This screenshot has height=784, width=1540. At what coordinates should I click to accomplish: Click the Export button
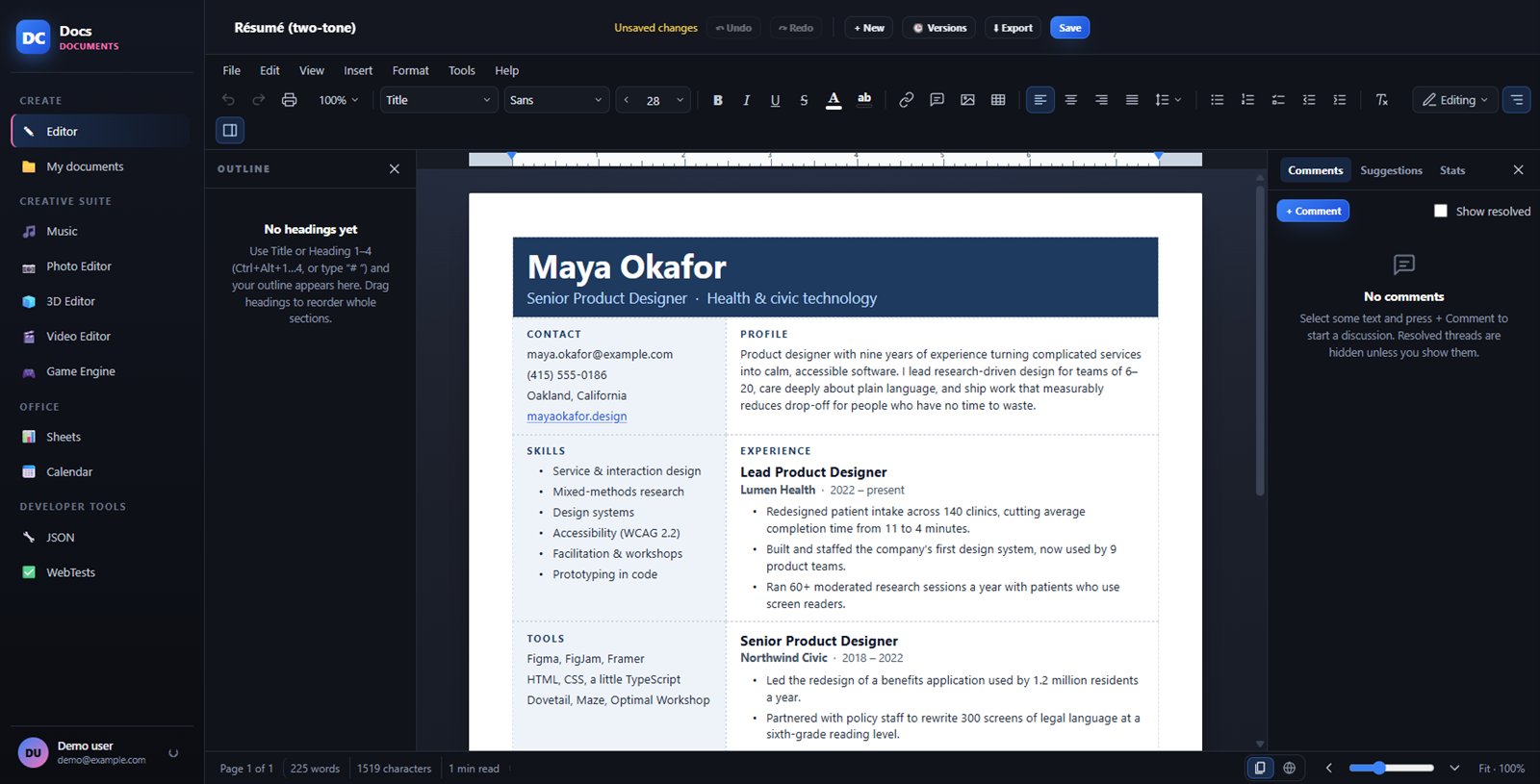point(1013,28)
